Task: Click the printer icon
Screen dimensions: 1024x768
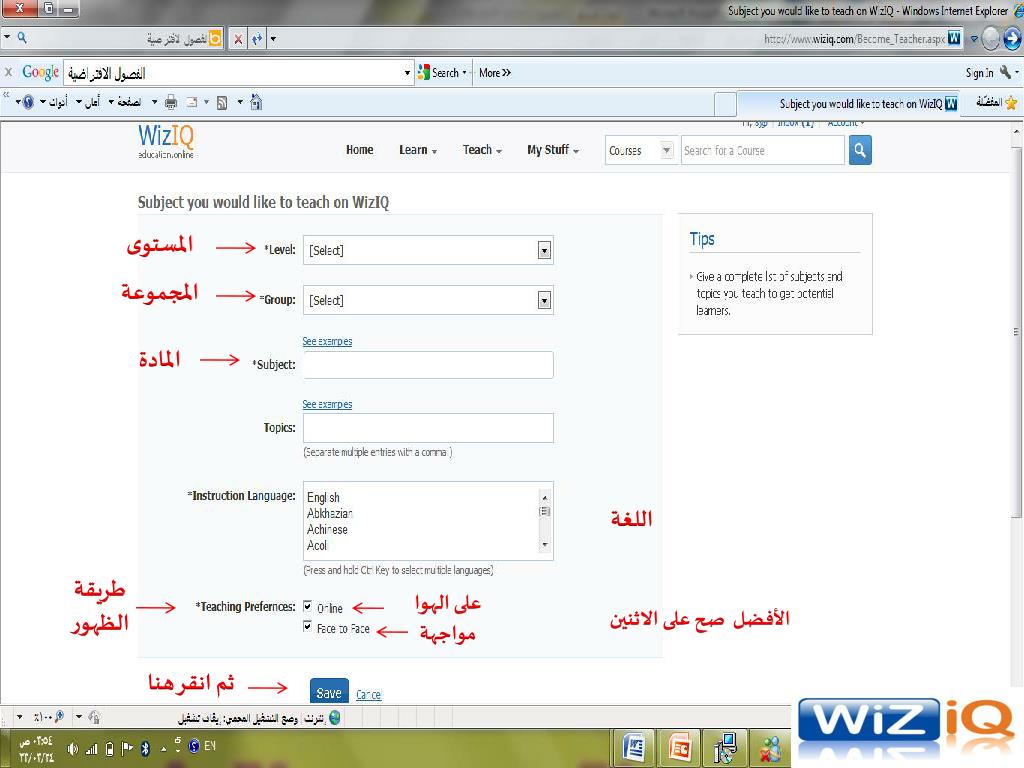Action: [171, 102]
